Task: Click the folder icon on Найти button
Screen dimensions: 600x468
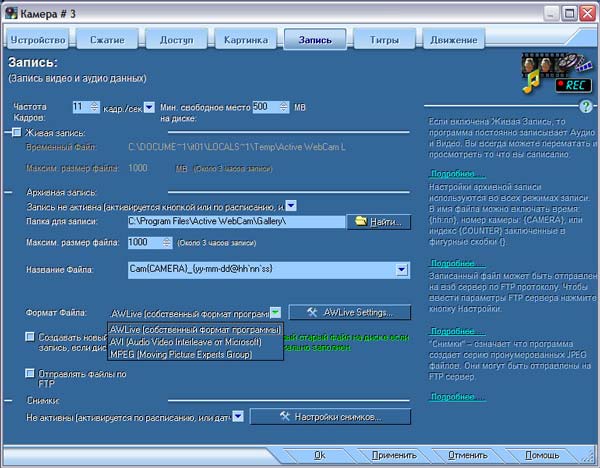Action: point(360,222)
